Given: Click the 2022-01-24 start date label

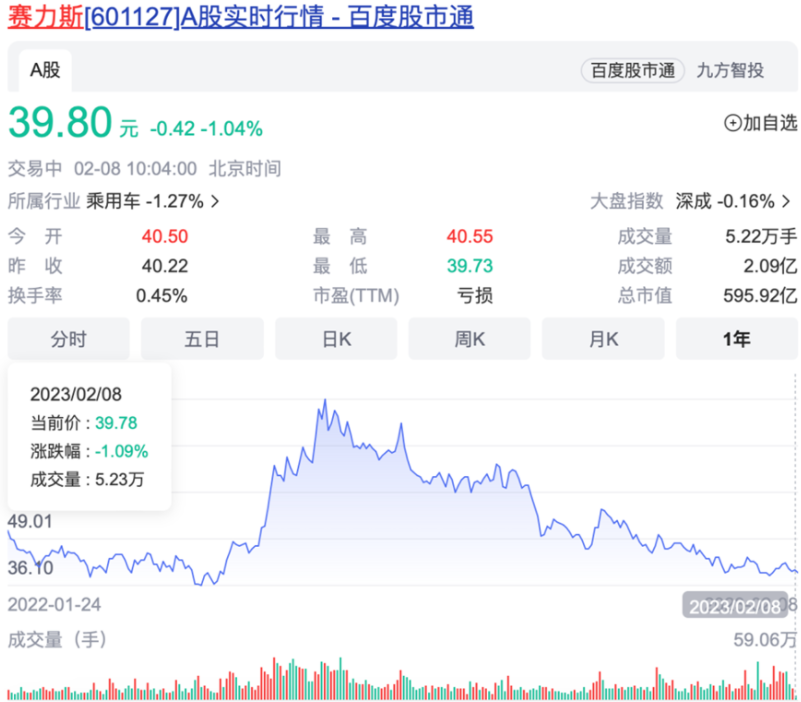Looking at the screenshot, I should pyautogui.click(x=54, y=605).
